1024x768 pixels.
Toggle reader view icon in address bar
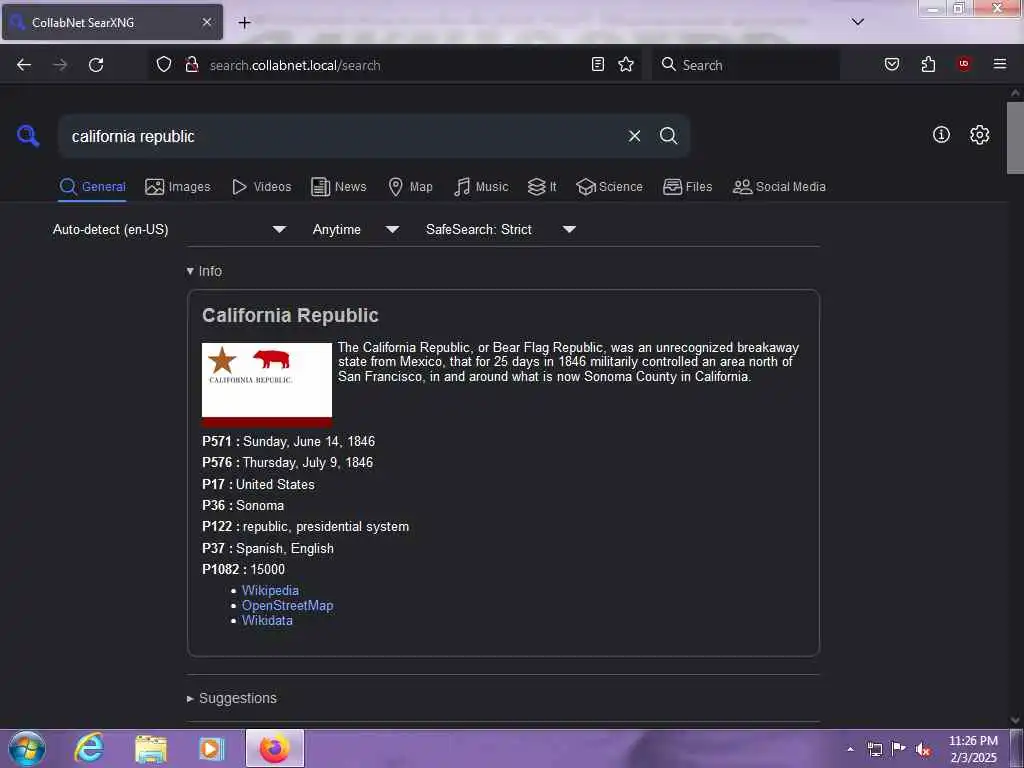(598, 64)
